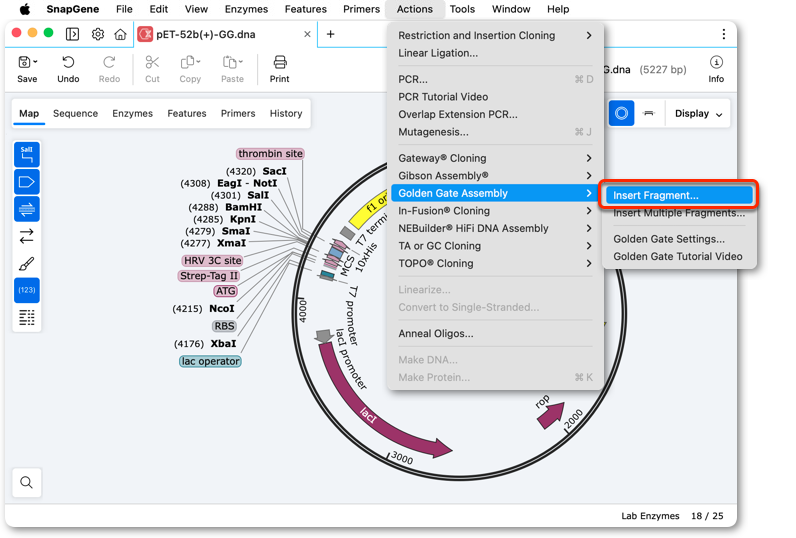Open the Help menu
The image size is (796, 538).
tap(558, 9)
